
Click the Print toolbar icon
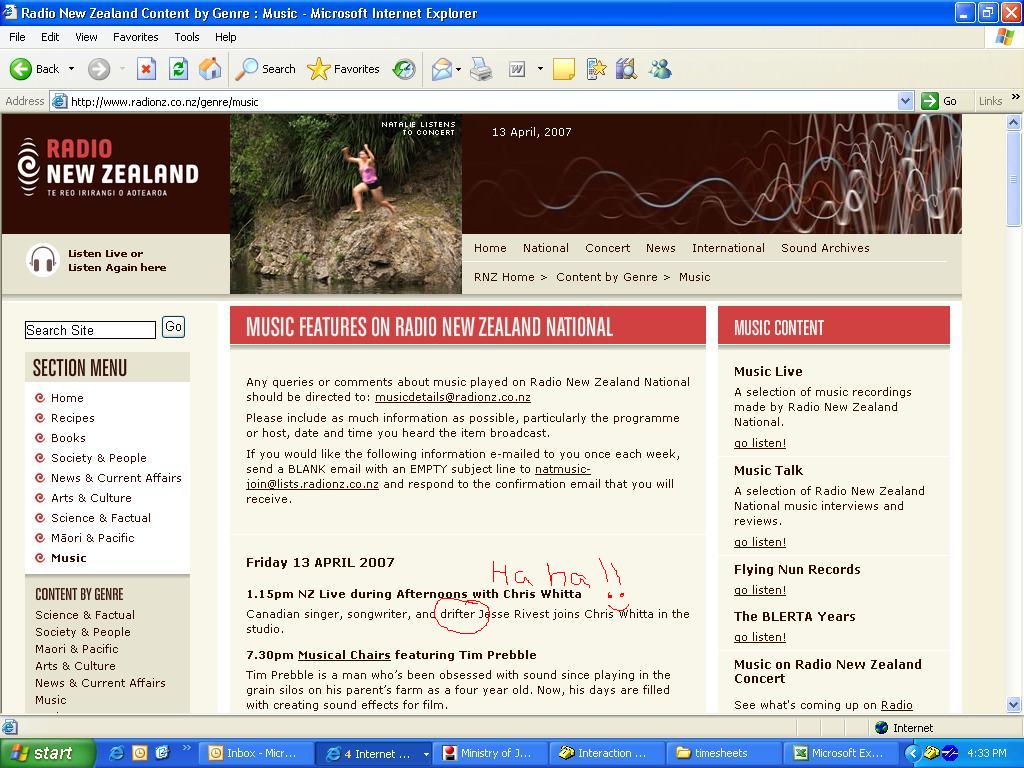[x=481, y=69]
